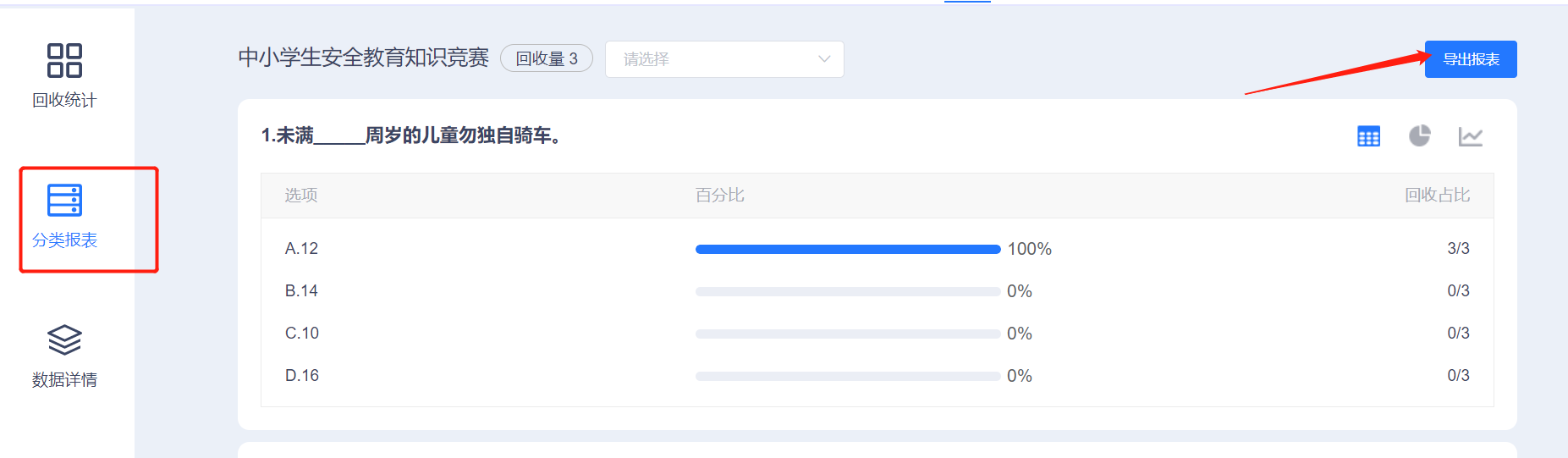Click the 数据详情 label
This screenshot has width=1568, height=458.
tap(64, 380)
